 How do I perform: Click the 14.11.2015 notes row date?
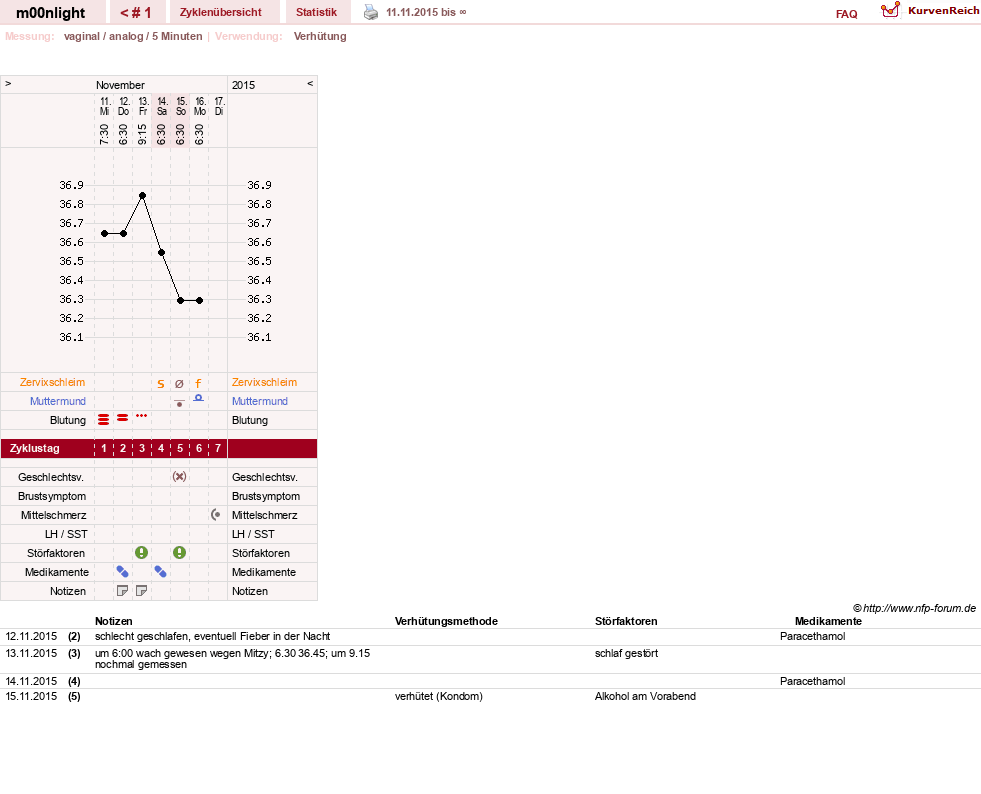click(x=31, y=681)
